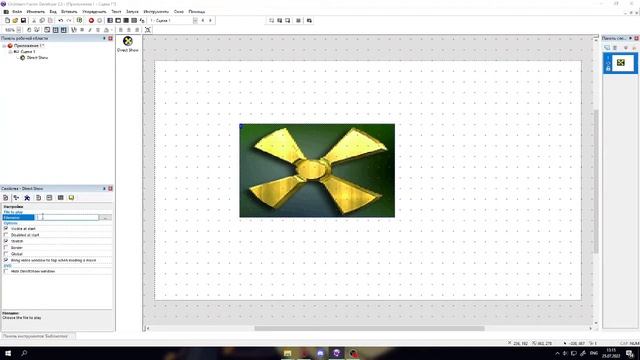Click the Copy icon in toolbar
The image size is (640, 360).
click(42, 20)
